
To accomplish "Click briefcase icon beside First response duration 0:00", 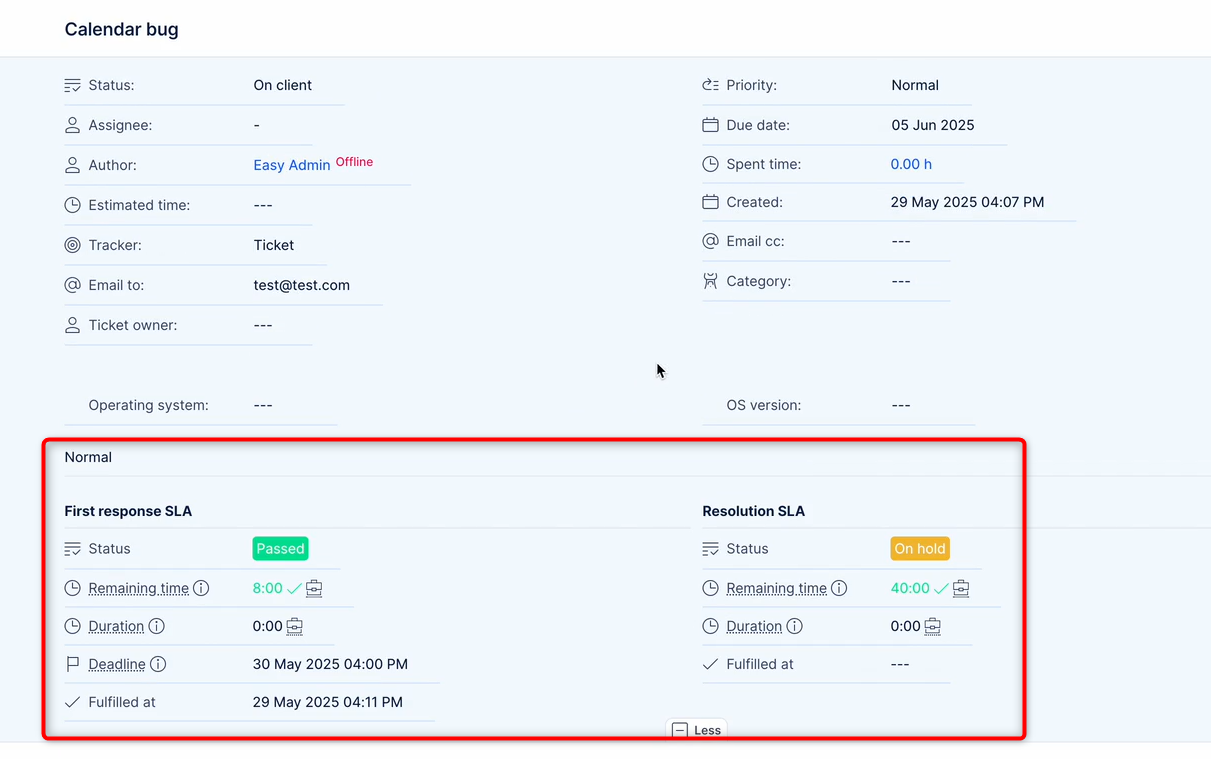I will coord(295,626).
